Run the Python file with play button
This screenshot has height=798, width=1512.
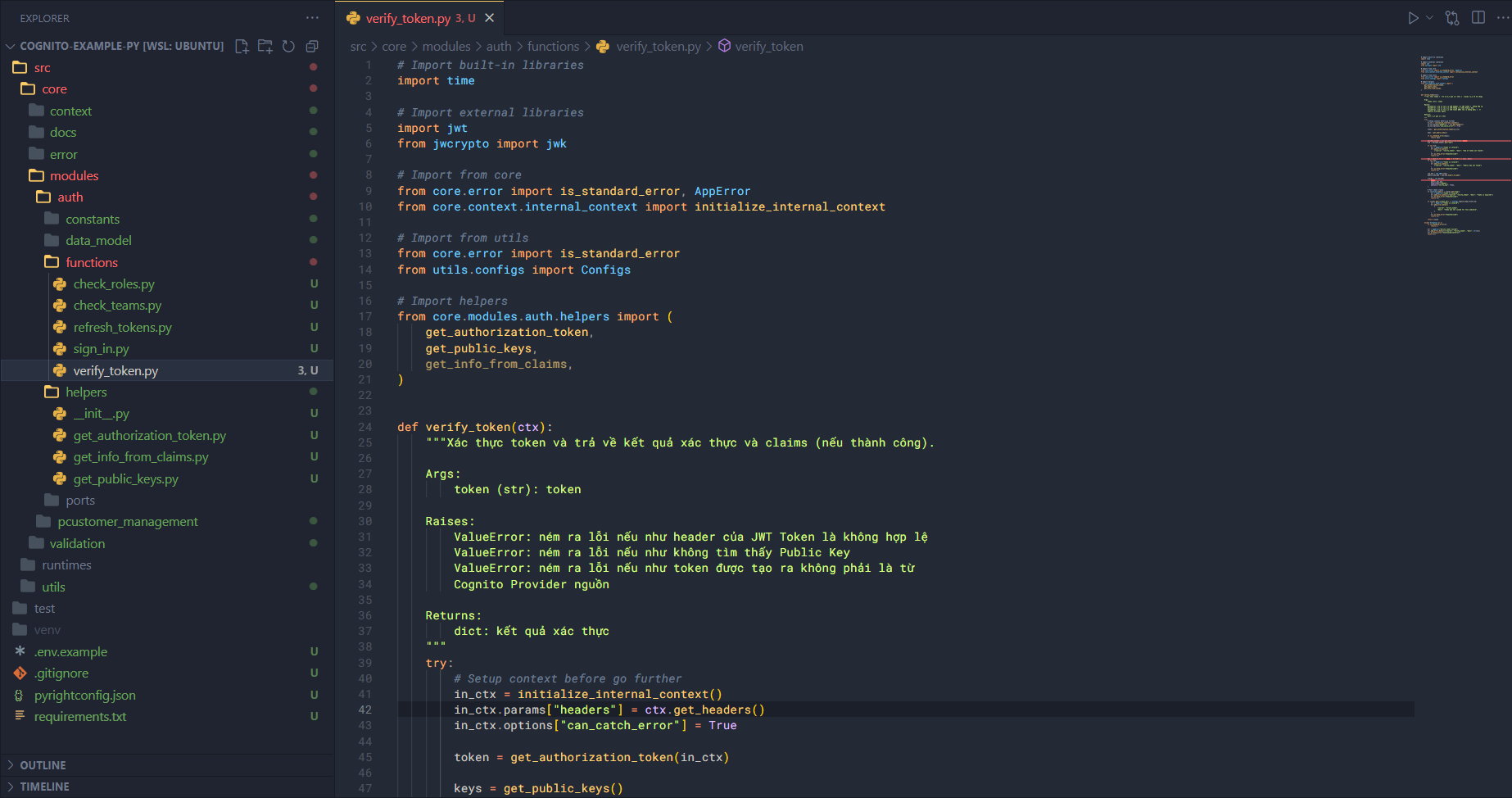point(1413,18)
